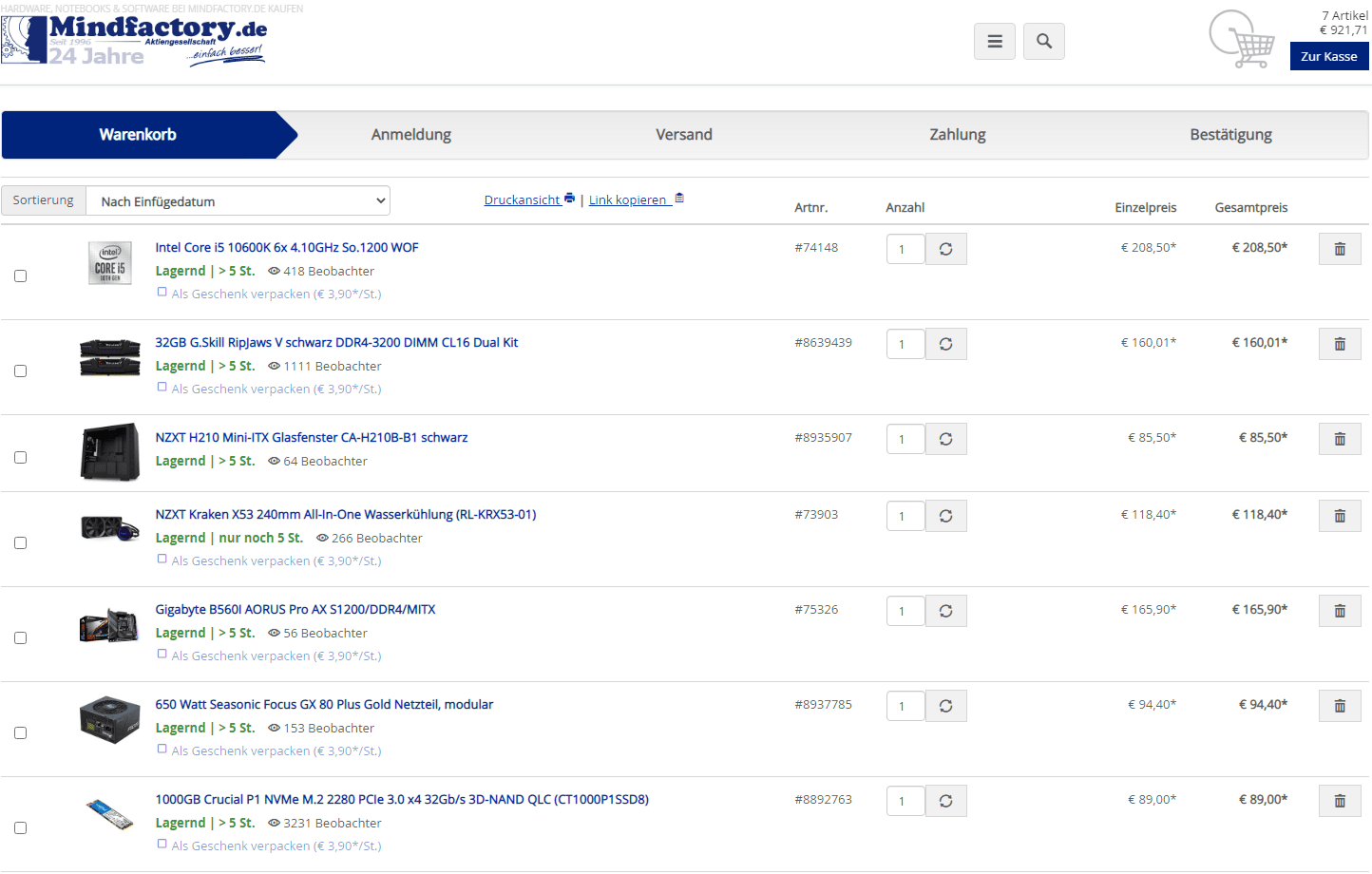Image resolution: width=1372 pixels, height=874 pixels.
Task: Enable gift wrapping for NZXT Kraken X53
Action: click(x=162, y=560)
